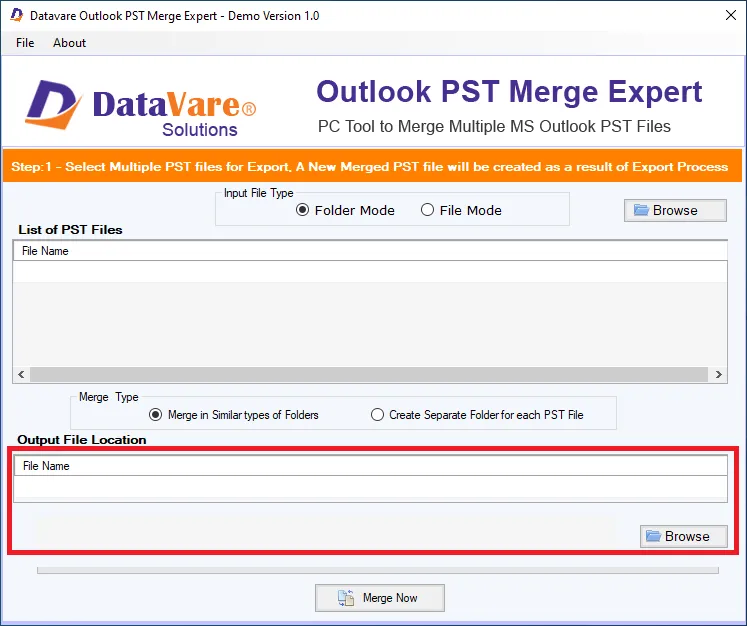Click File Name header in Output File Location
The height and width of the screenshot is (626, 747).
[x=370, y=466]
